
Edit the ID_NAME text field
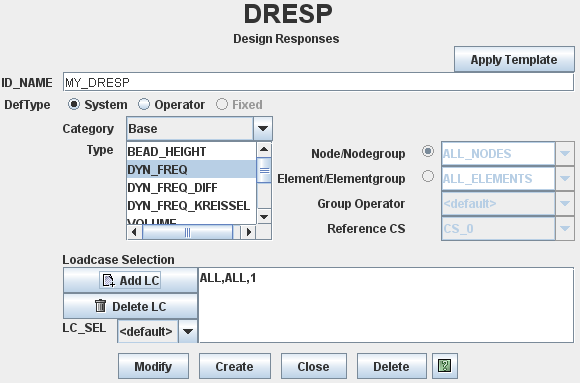[x=318, y=82]
